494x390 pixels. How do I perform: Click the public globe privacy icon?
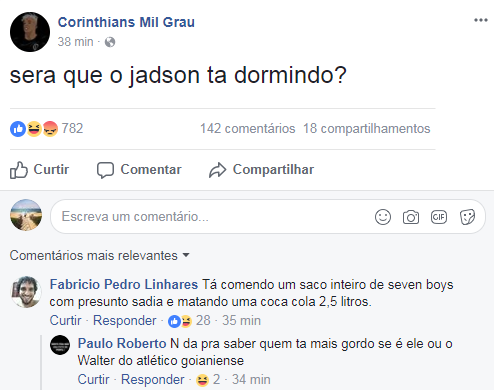[110, 42]
